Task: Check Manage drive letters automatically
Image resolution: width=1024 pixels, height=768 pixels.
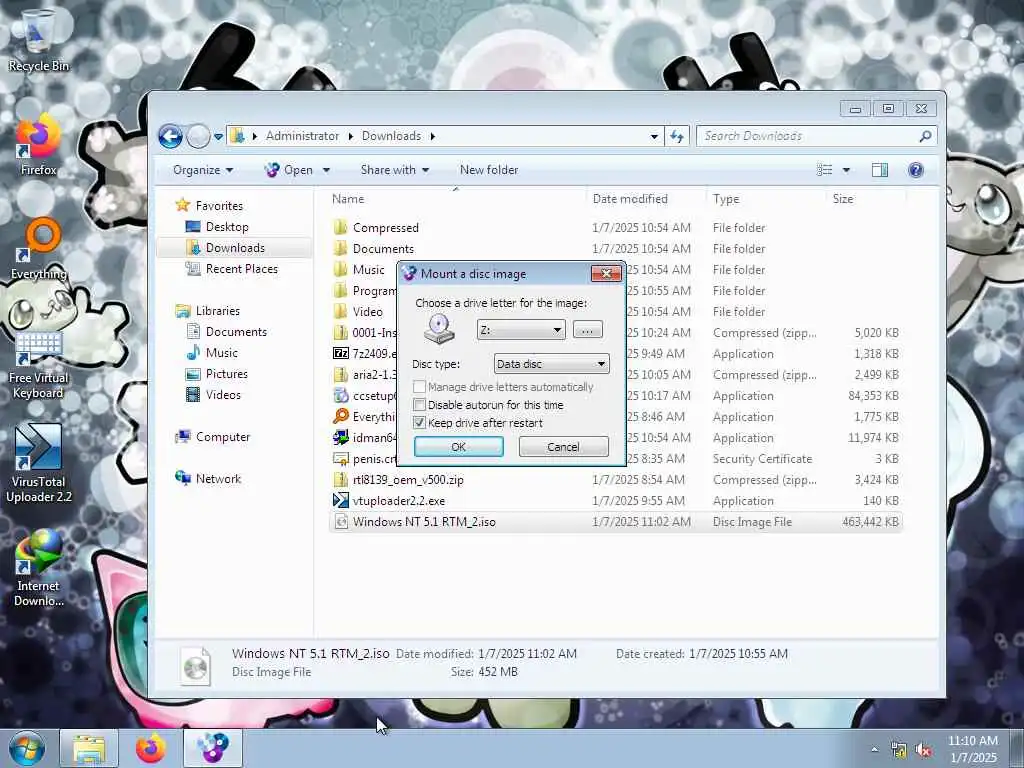Action: pos(419,387)
